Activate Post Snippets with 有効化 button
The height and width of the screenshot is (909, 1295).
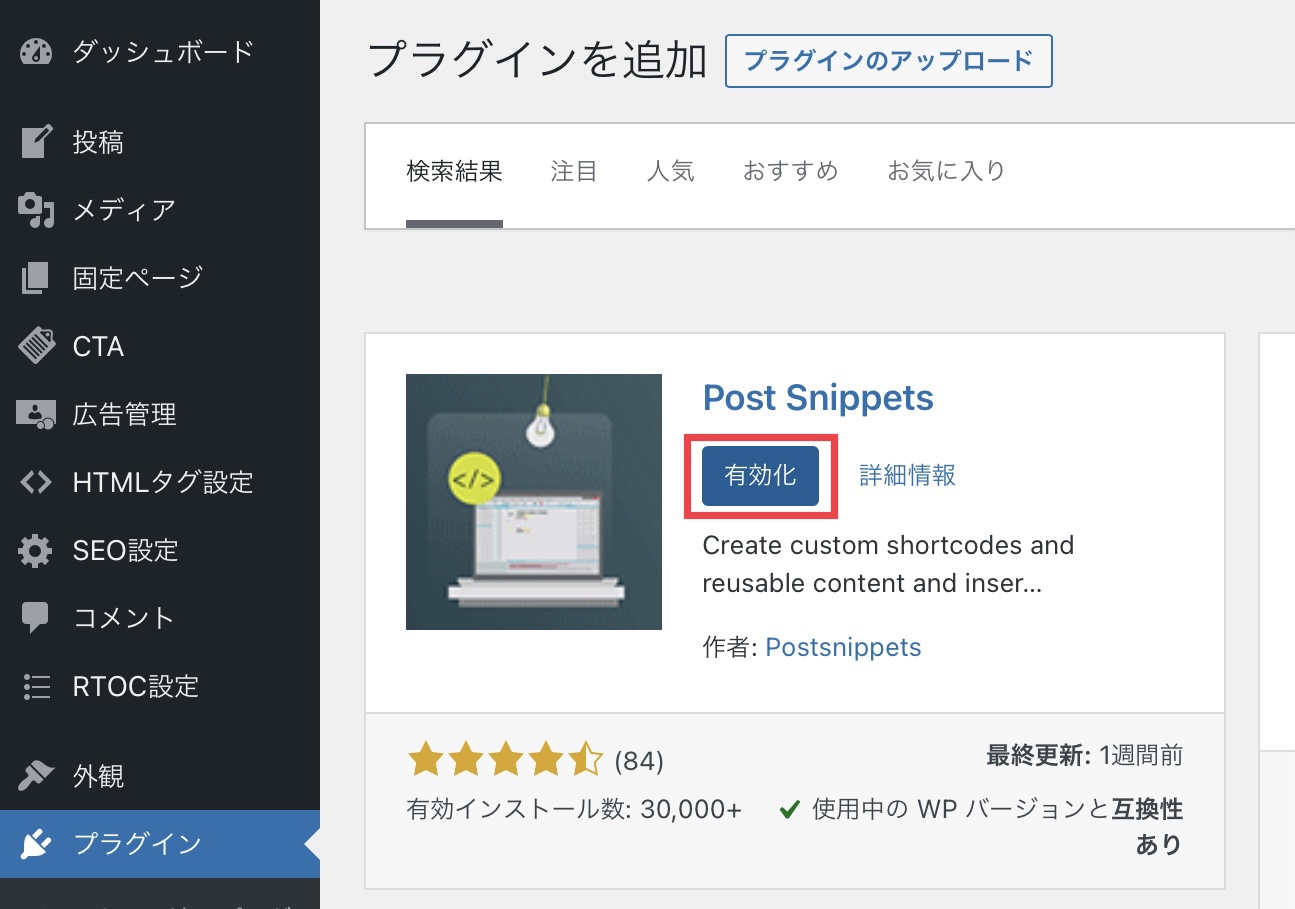[761, 476]
